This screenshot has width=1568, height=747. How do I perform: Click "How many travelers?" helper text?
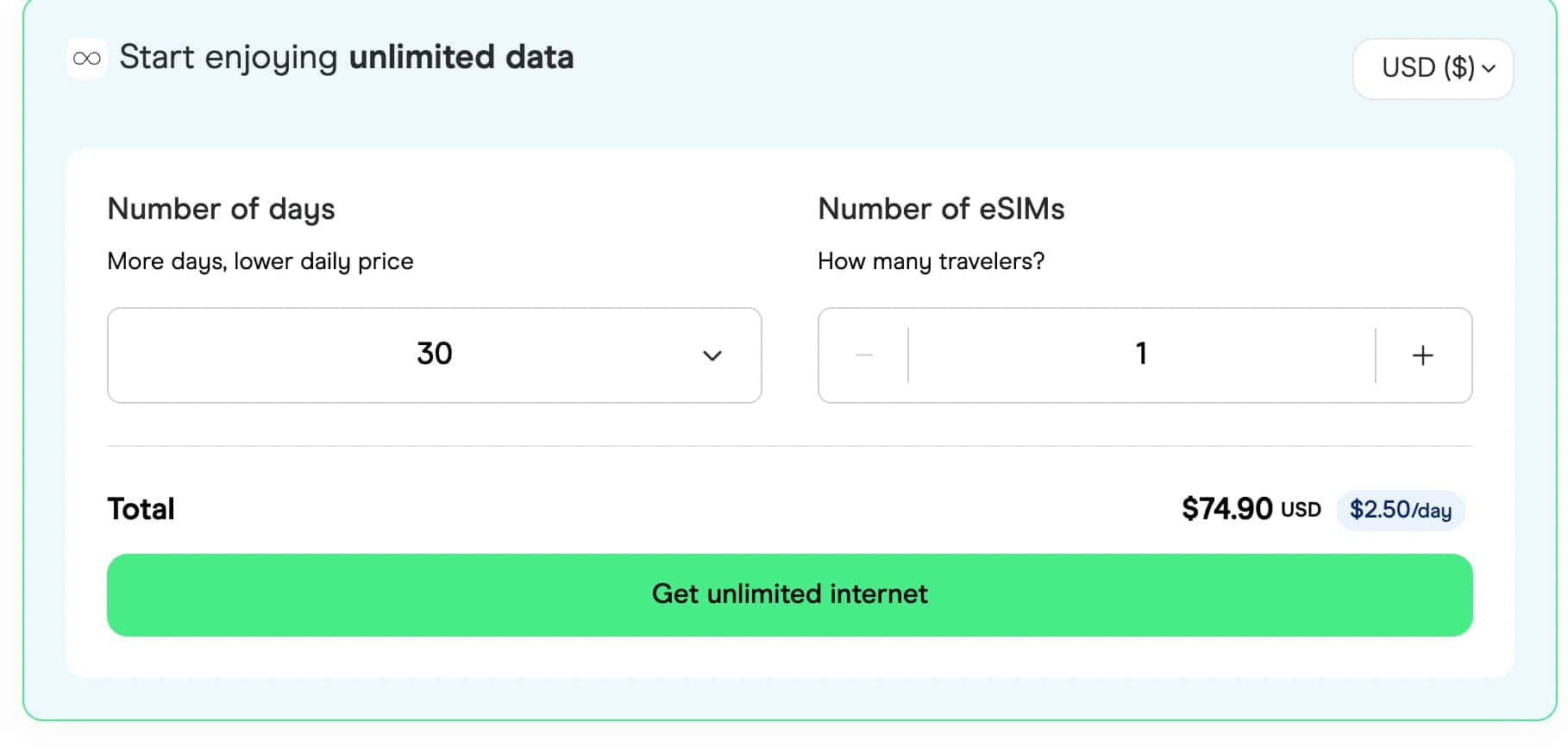(931, 261)
